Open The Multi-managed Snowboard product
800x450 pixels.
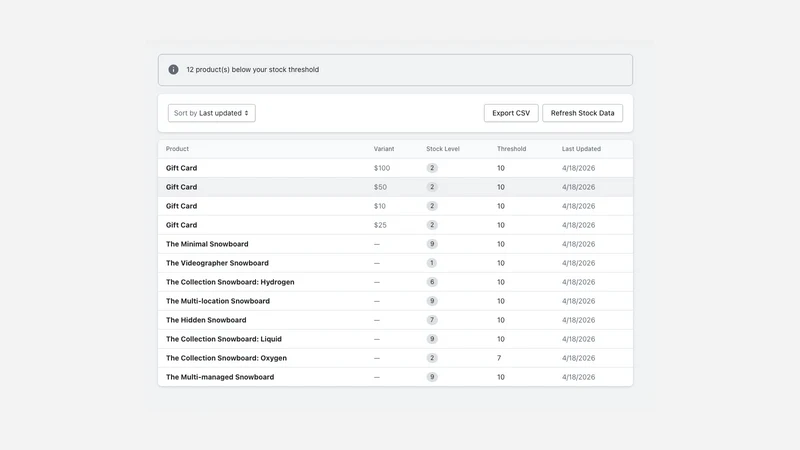pos(220,377)
